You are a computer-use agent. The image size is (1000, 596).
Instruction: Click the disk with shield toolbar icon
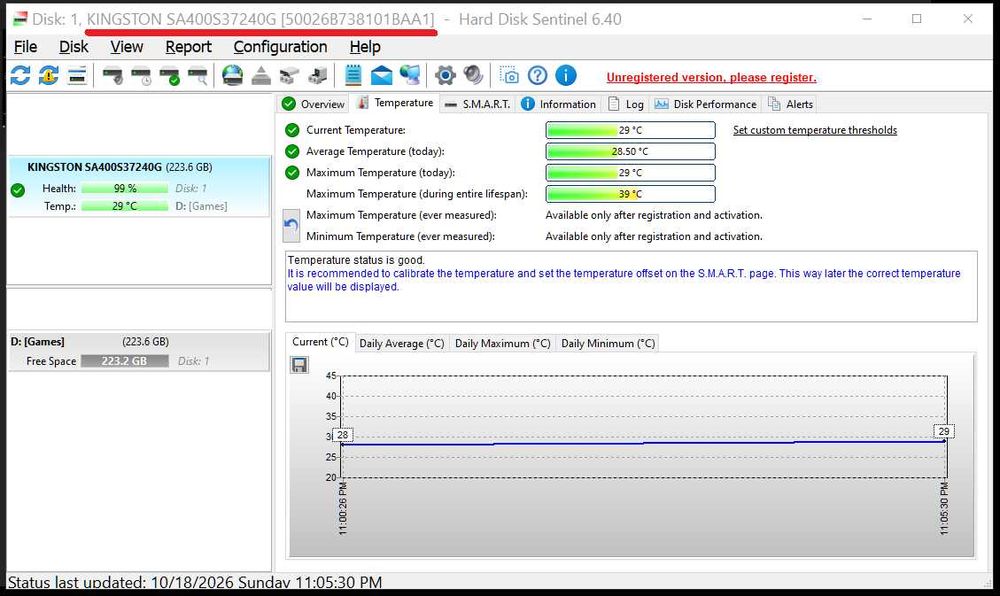[x=113, y=76]
